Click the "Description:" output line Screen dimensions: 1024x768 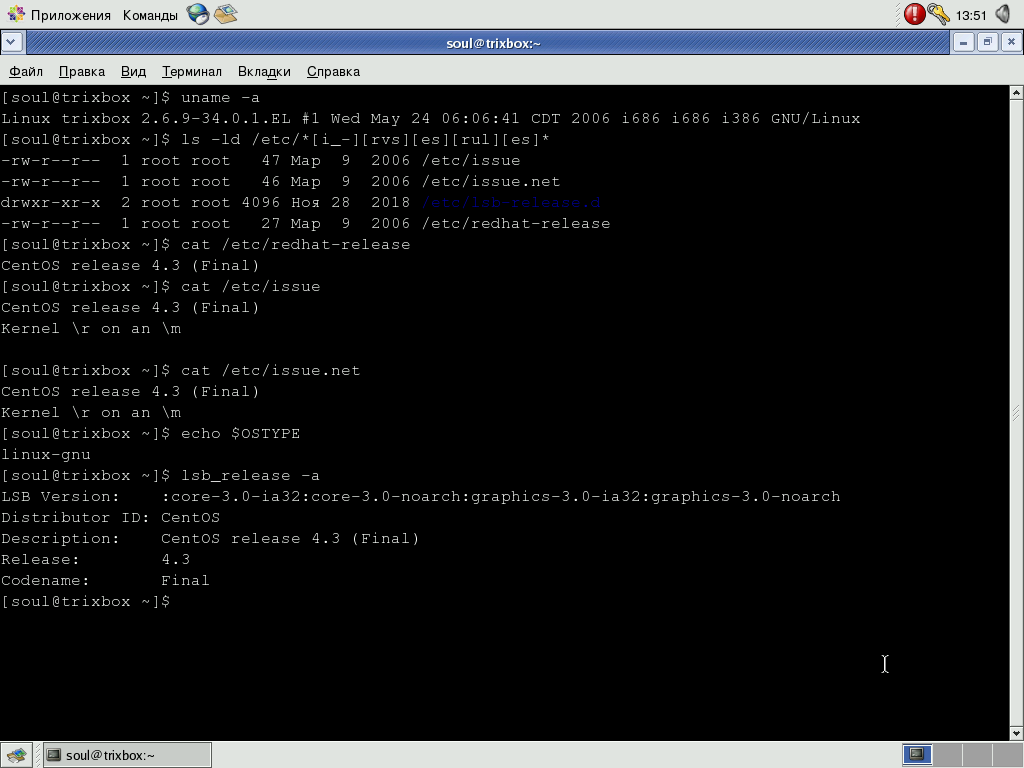tap(210, 538)
